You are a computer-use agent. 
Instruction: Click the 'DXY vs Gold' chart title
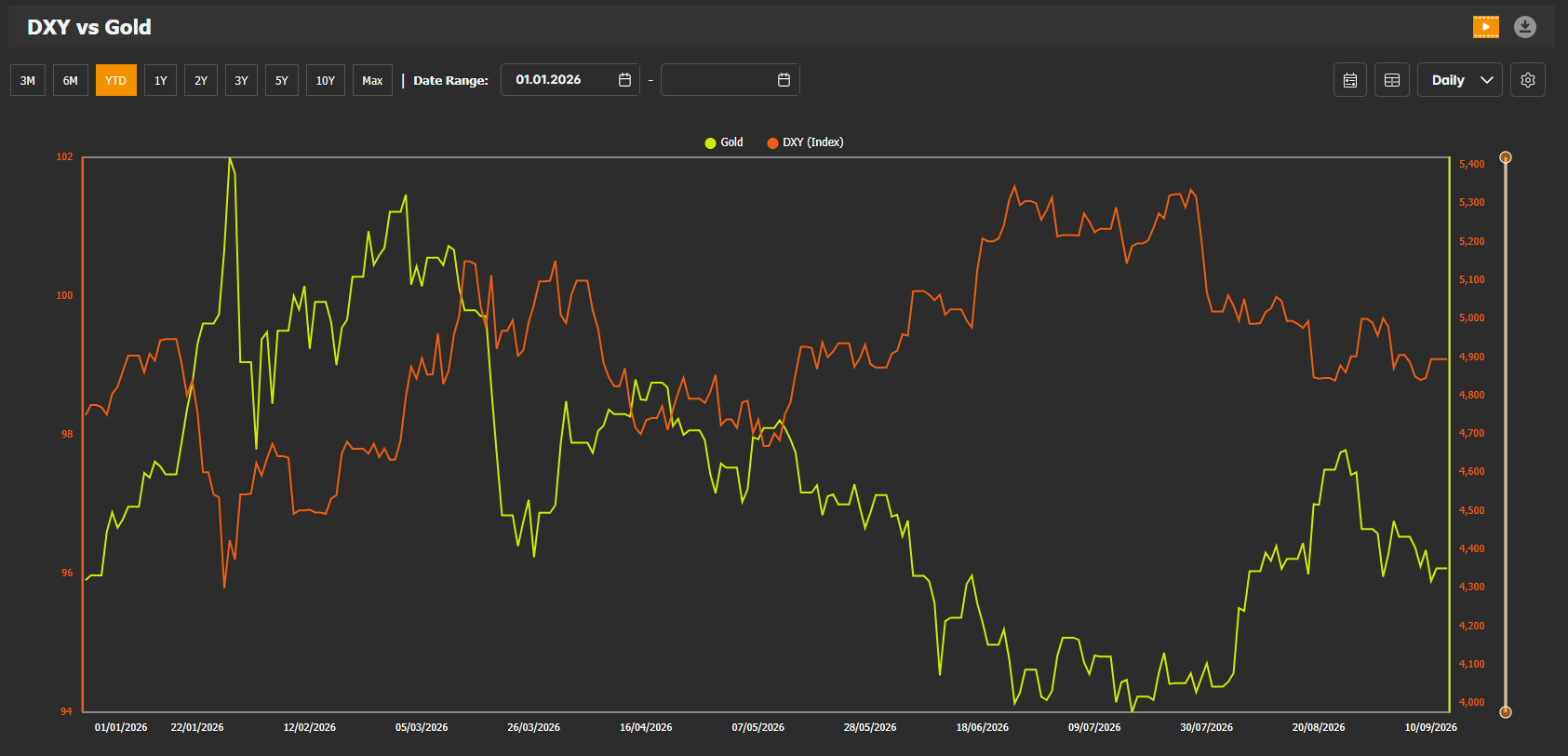point(89,27)
